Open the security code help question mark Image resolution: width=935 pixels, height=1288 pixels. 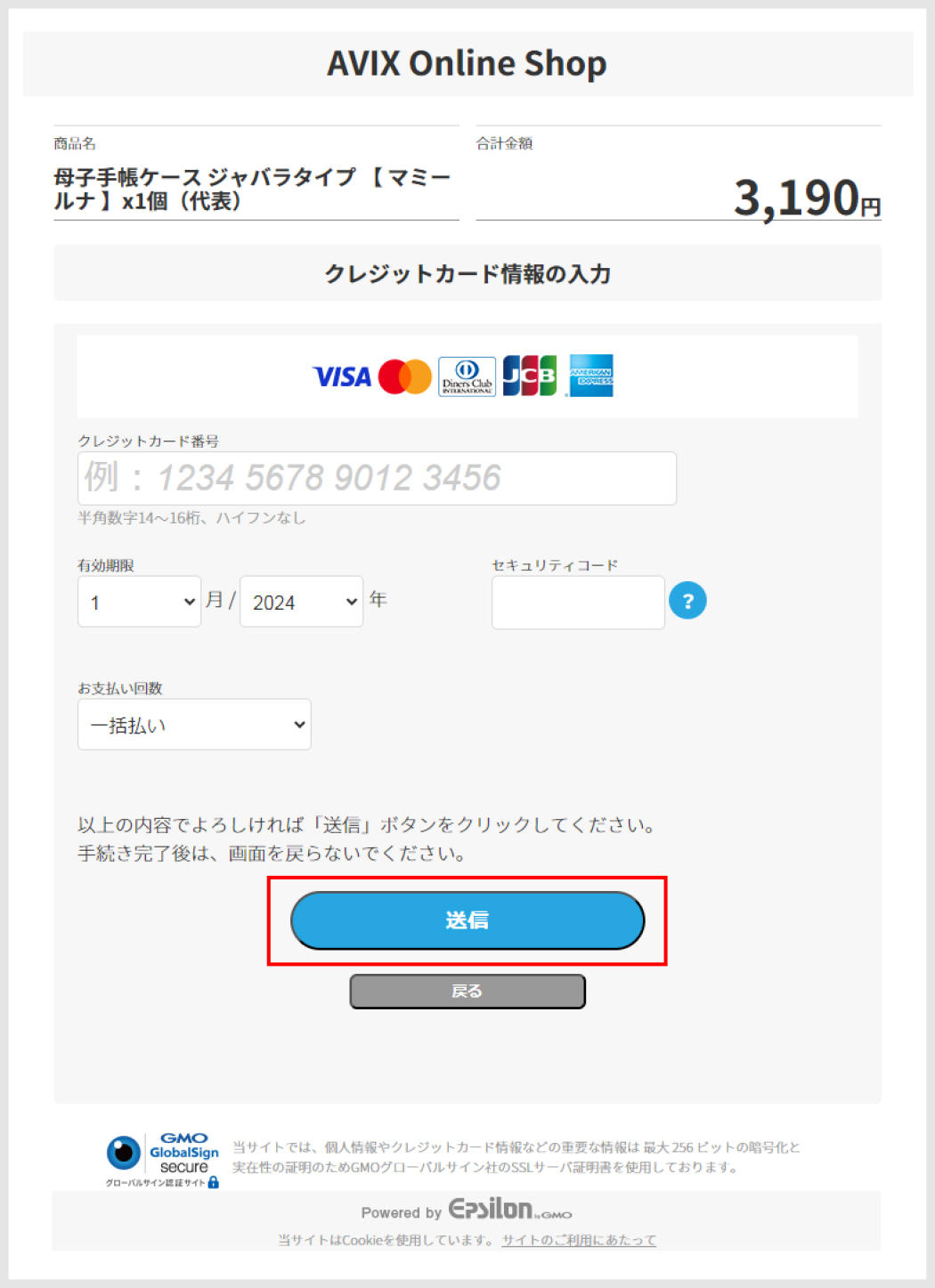point(687,601)
